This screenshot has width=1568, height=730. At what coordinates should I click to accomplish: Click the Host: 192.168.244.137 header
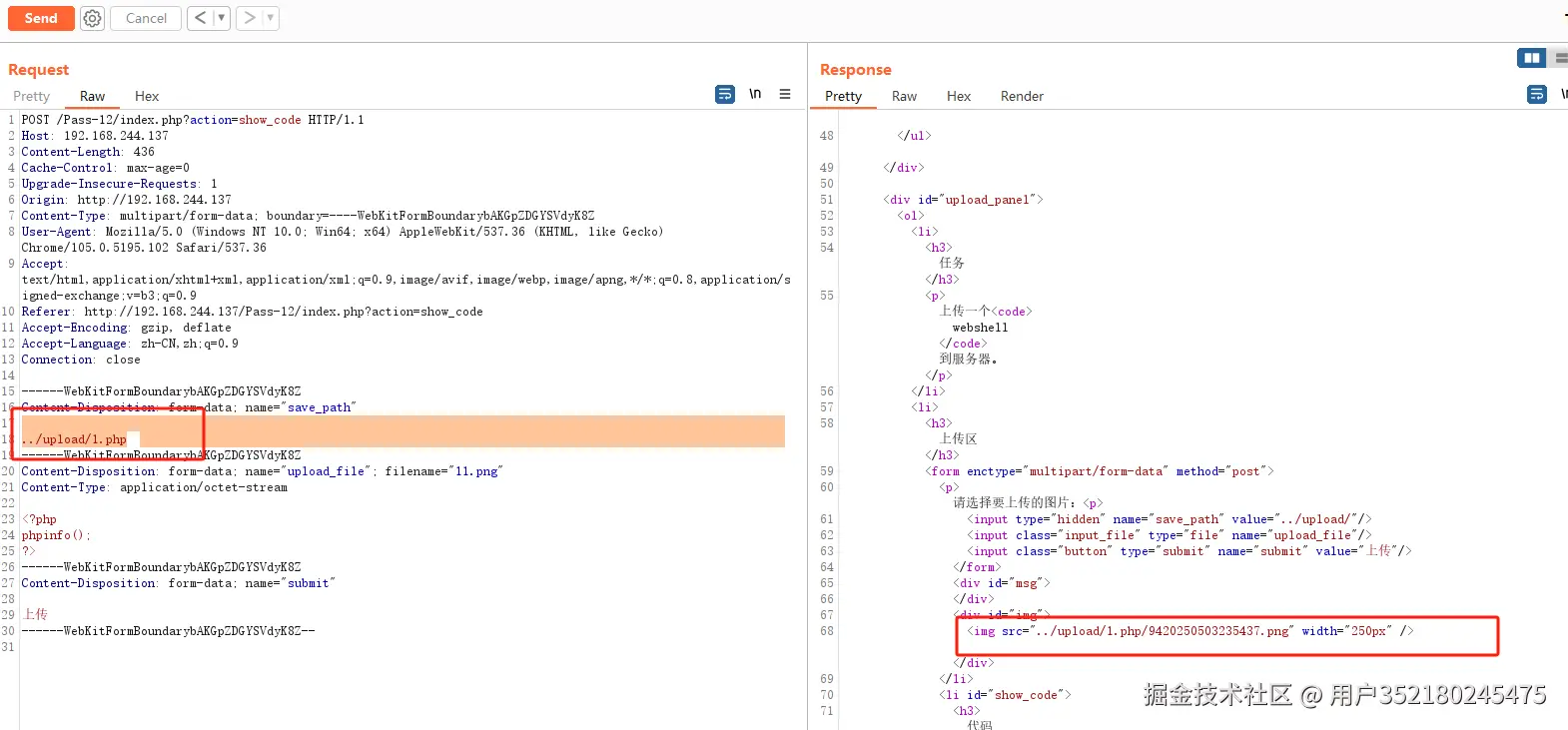(95, 136)
